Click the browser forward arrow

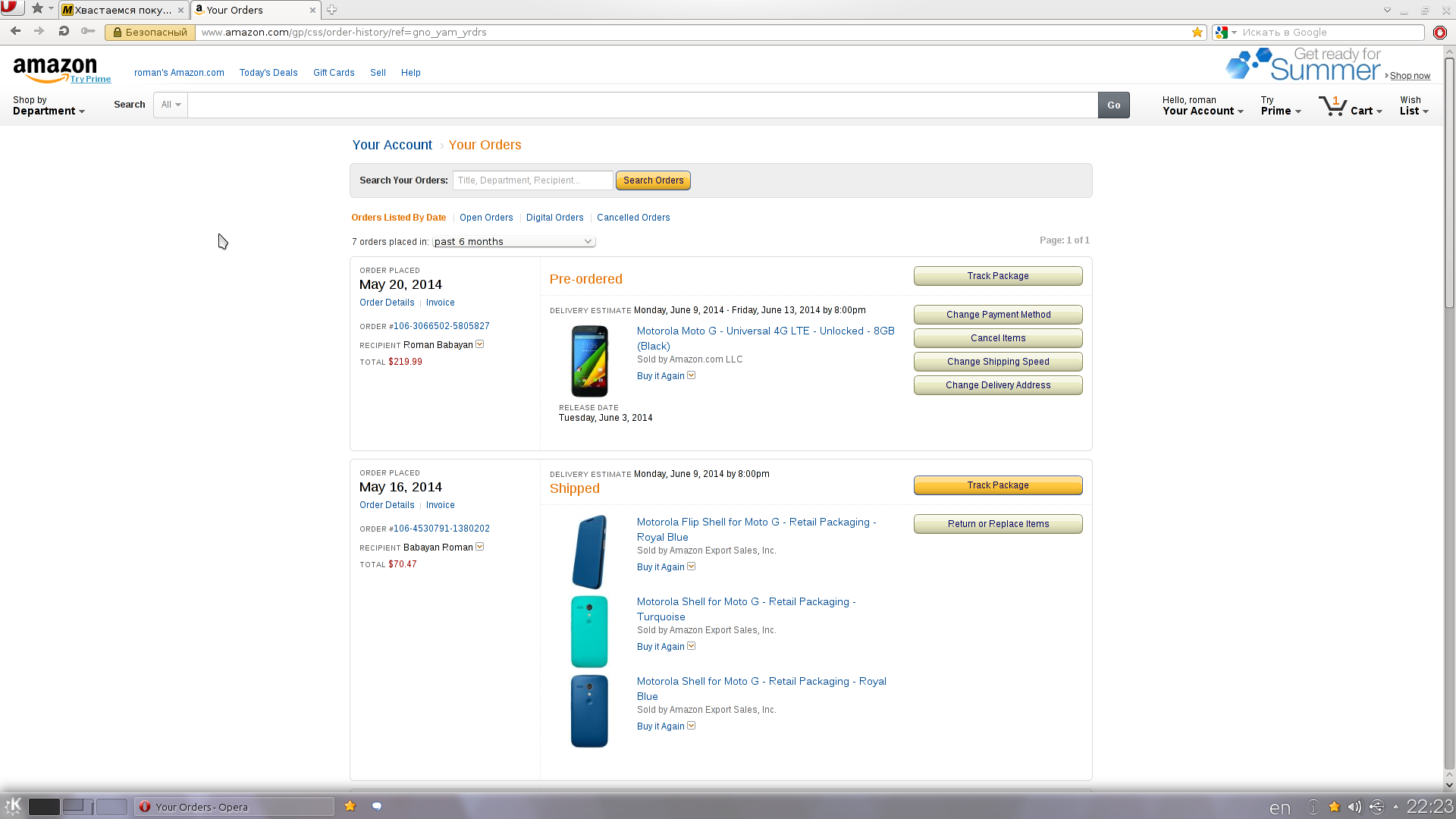[x=39, y=31]
